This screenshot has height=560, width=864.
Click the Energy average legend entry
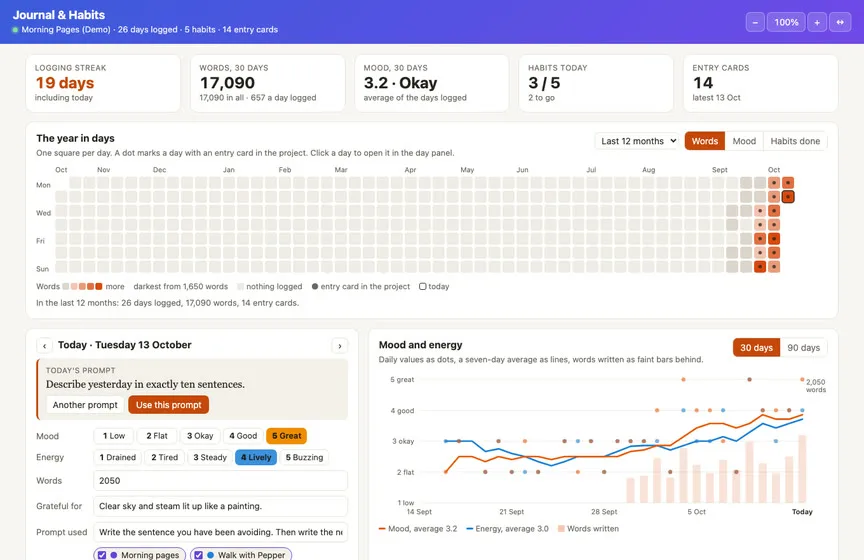tap(507, 529)
